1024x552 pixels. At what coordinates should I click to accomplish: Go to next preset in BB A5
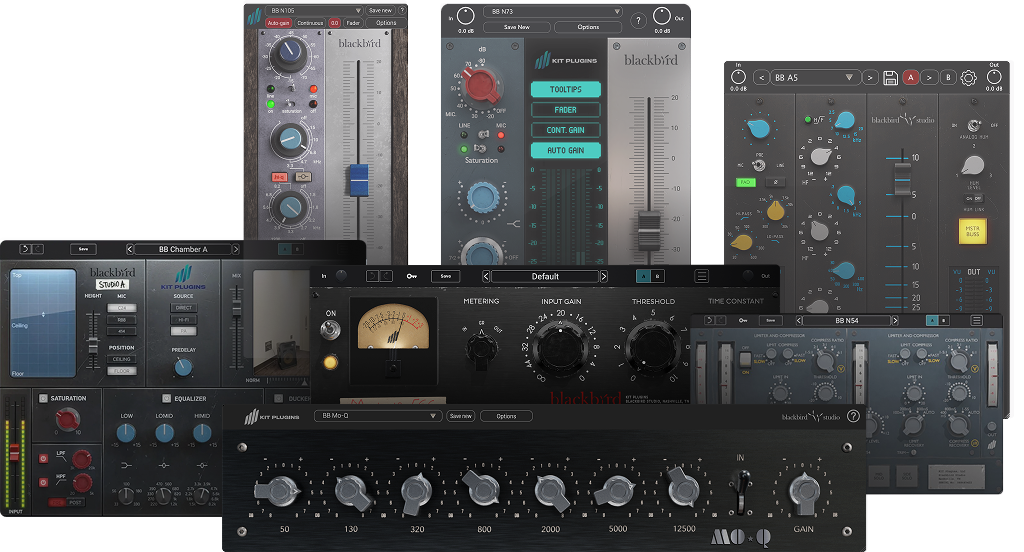tap(869, 78)
